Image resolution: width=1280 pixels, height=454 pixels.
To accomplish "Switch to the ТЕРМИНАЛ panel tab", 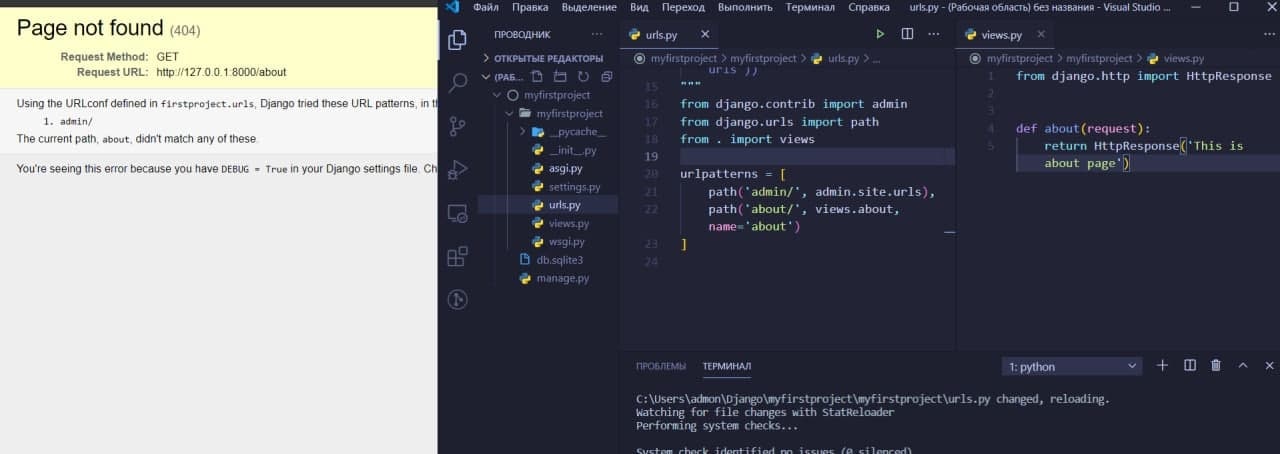I will pos(727,366).
